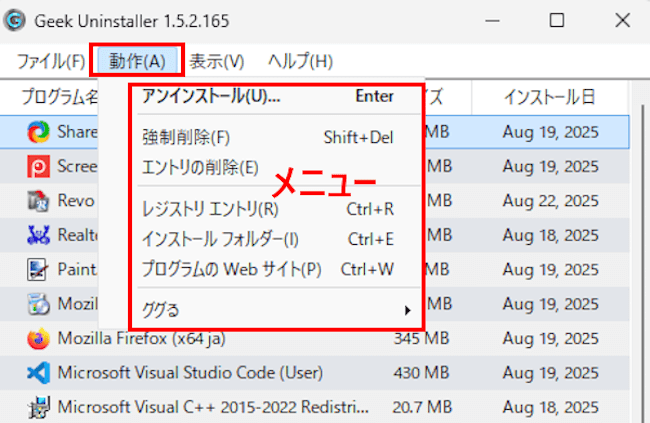Click the red Scree program icon
This screenshot has height=423, width=650.
tap(39, 166)
